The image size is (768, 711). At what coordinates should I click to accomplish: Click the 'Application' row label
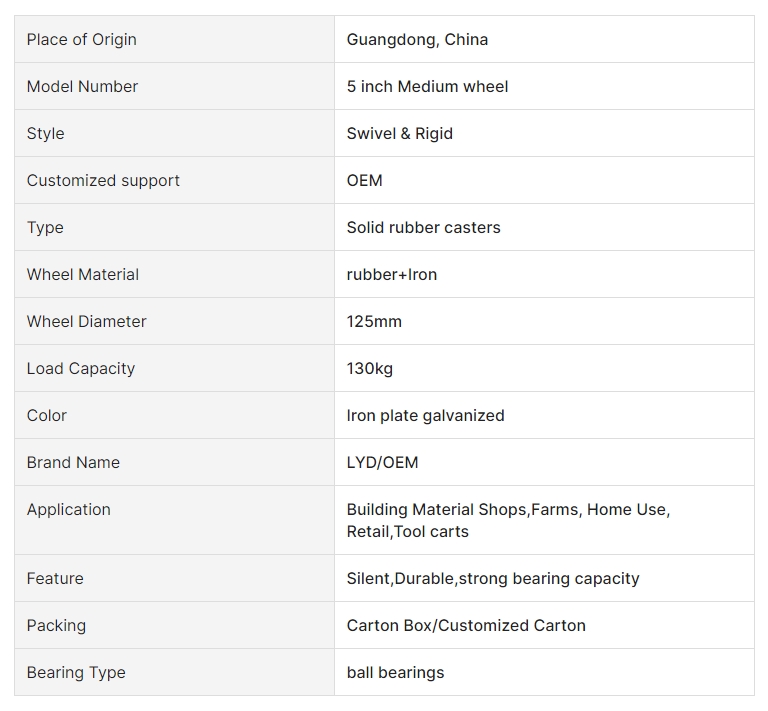[69, 509]
